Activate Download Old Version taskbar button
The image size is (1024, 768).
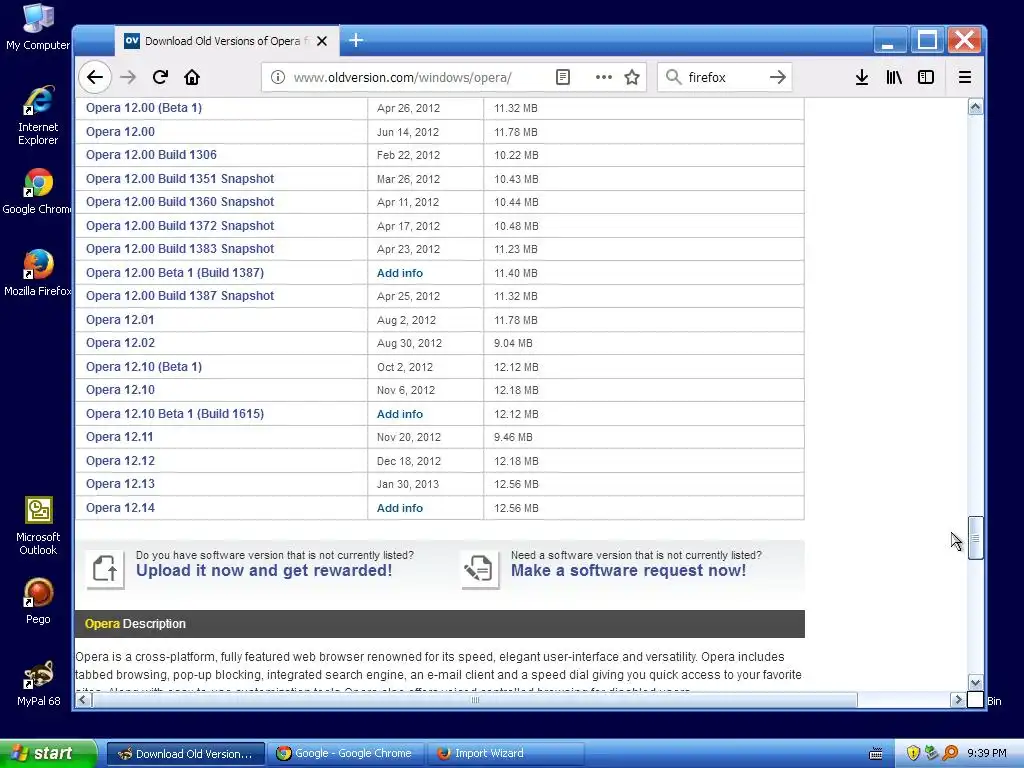(186, 753)
